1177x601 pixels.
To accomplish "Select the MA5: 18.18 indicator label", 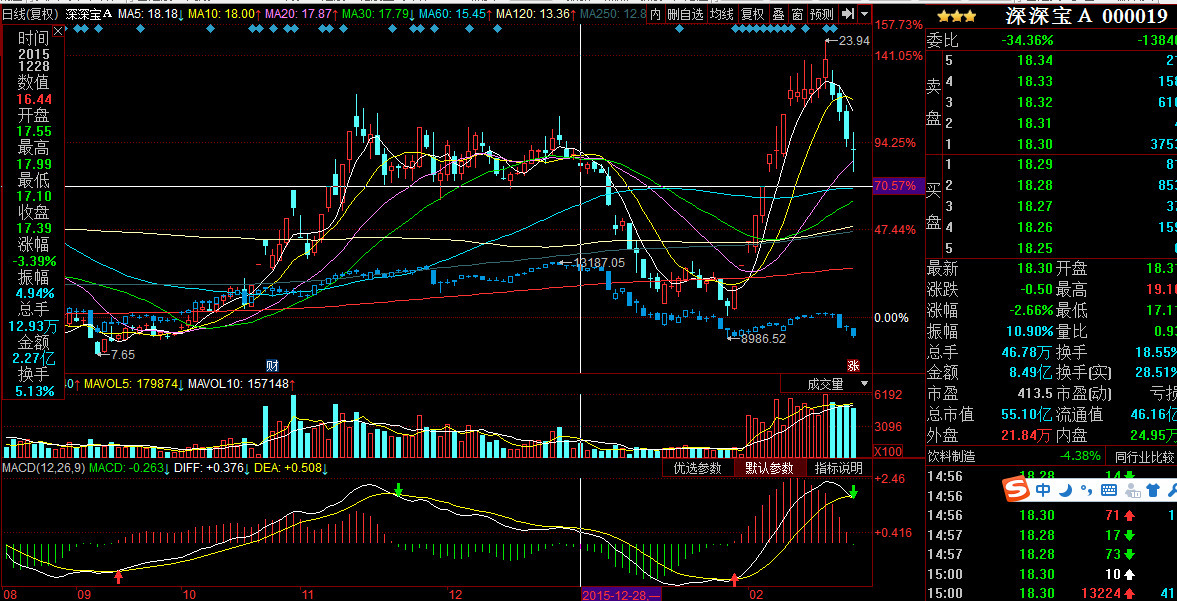I will tap(149, 14).
